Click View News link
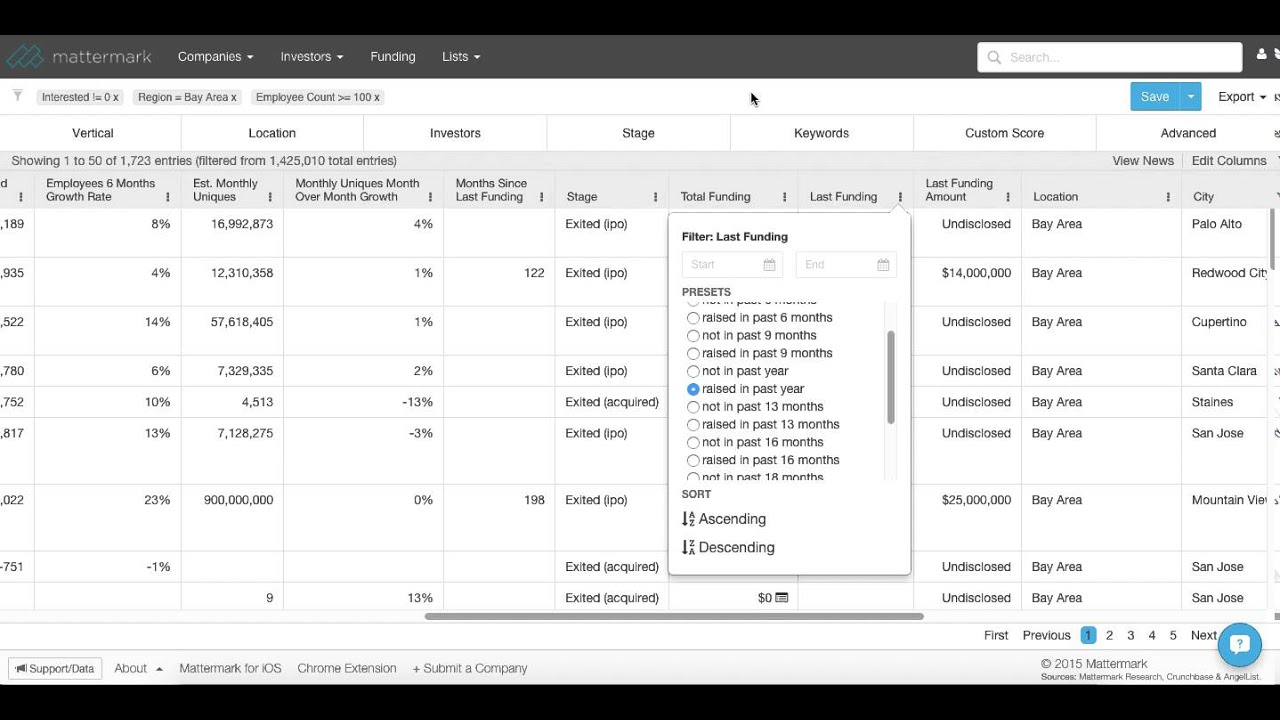Screen dimensions: 1280x720 [x=1143, y=161]
